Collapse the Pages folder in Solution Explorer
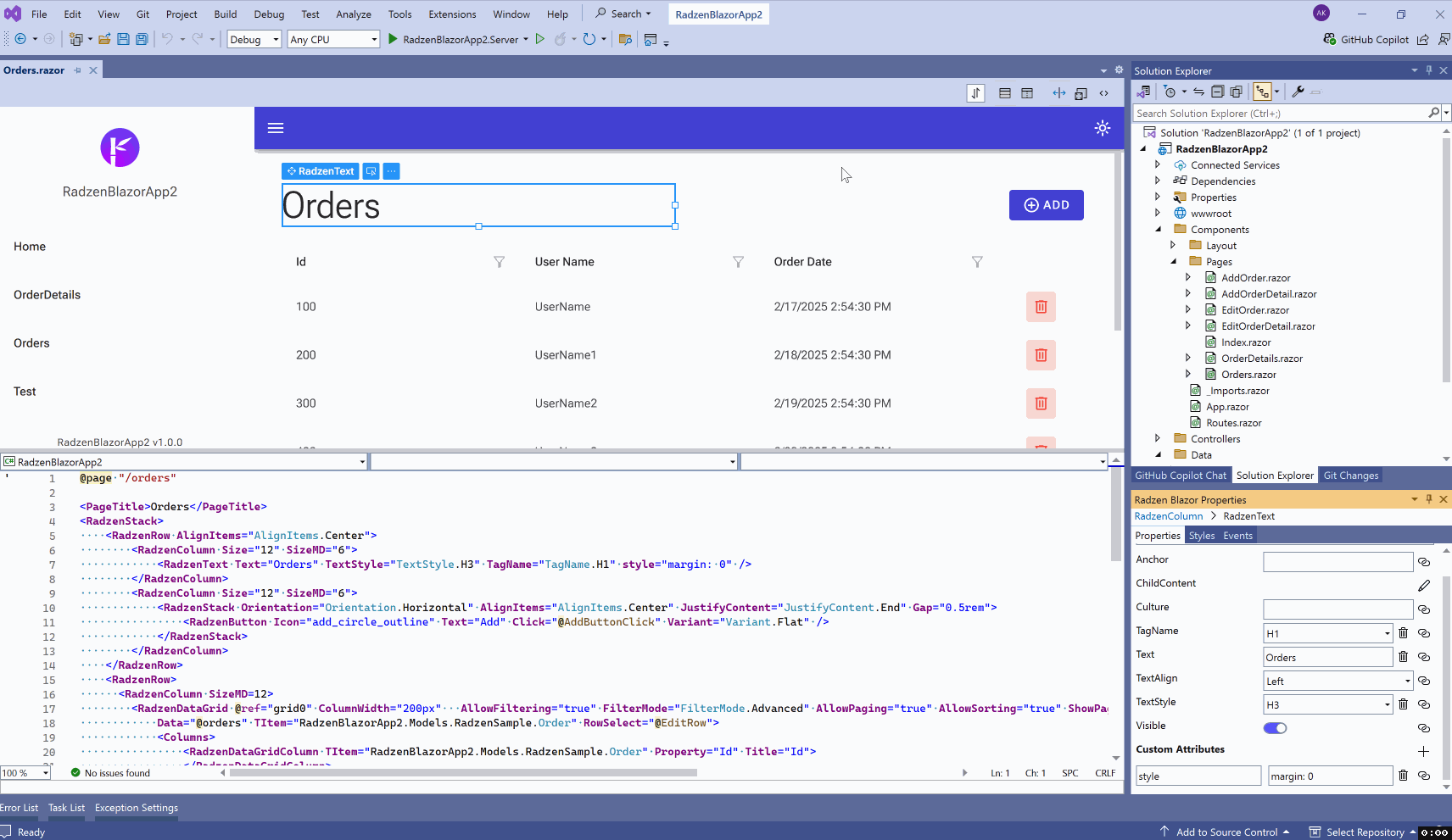 point(1174,261)
